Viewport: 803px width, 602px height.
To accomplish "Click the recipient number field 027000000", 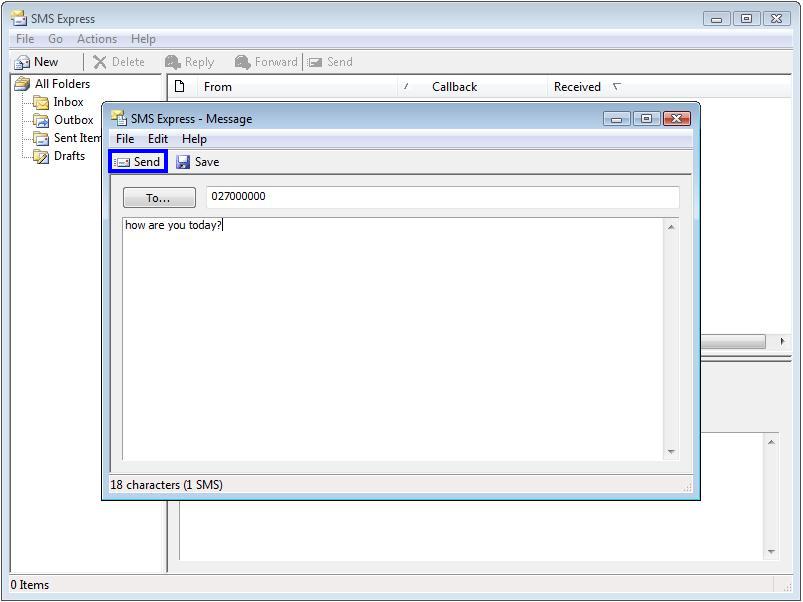I will coord(442,197).
